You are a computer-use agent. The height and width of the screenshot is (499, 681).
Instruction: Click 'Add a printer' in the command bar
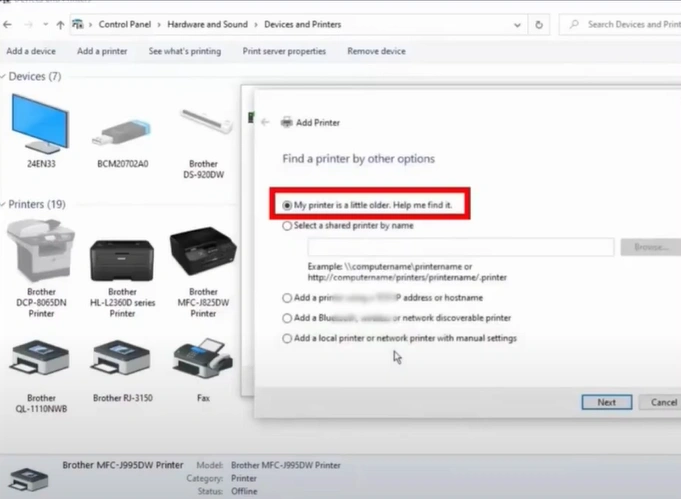pyautogui.click(x=102, y=51)
